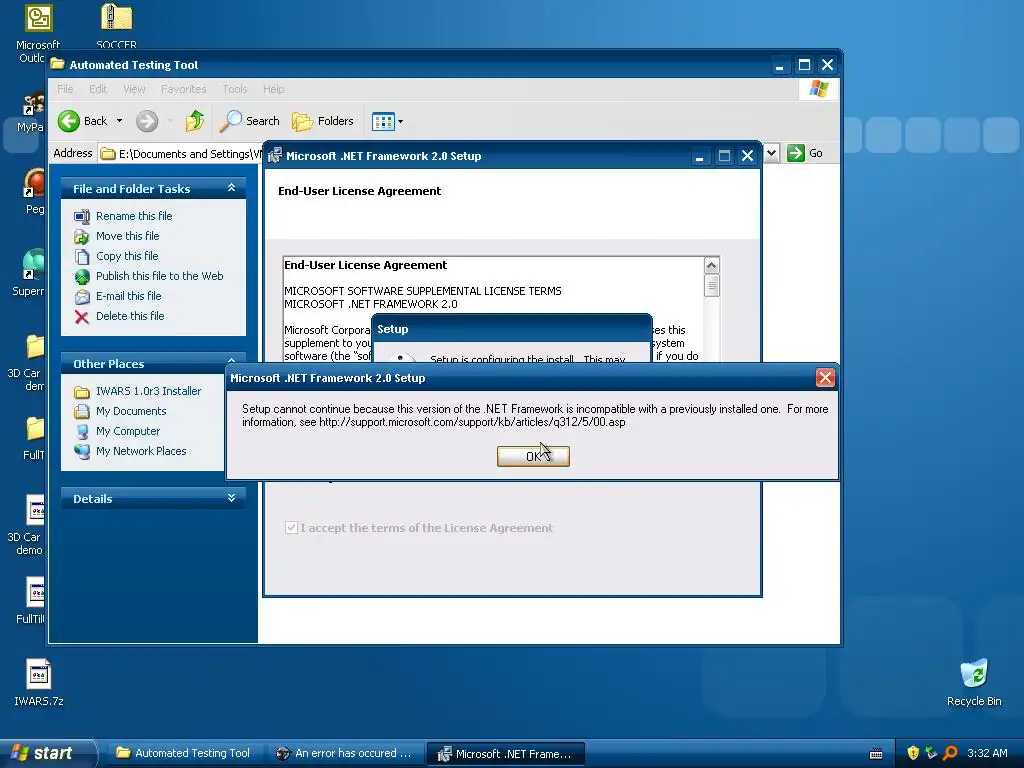The width and height of the screenshot is (1024, 768).
Task: Open the View menu
Action: coord(135,89)
